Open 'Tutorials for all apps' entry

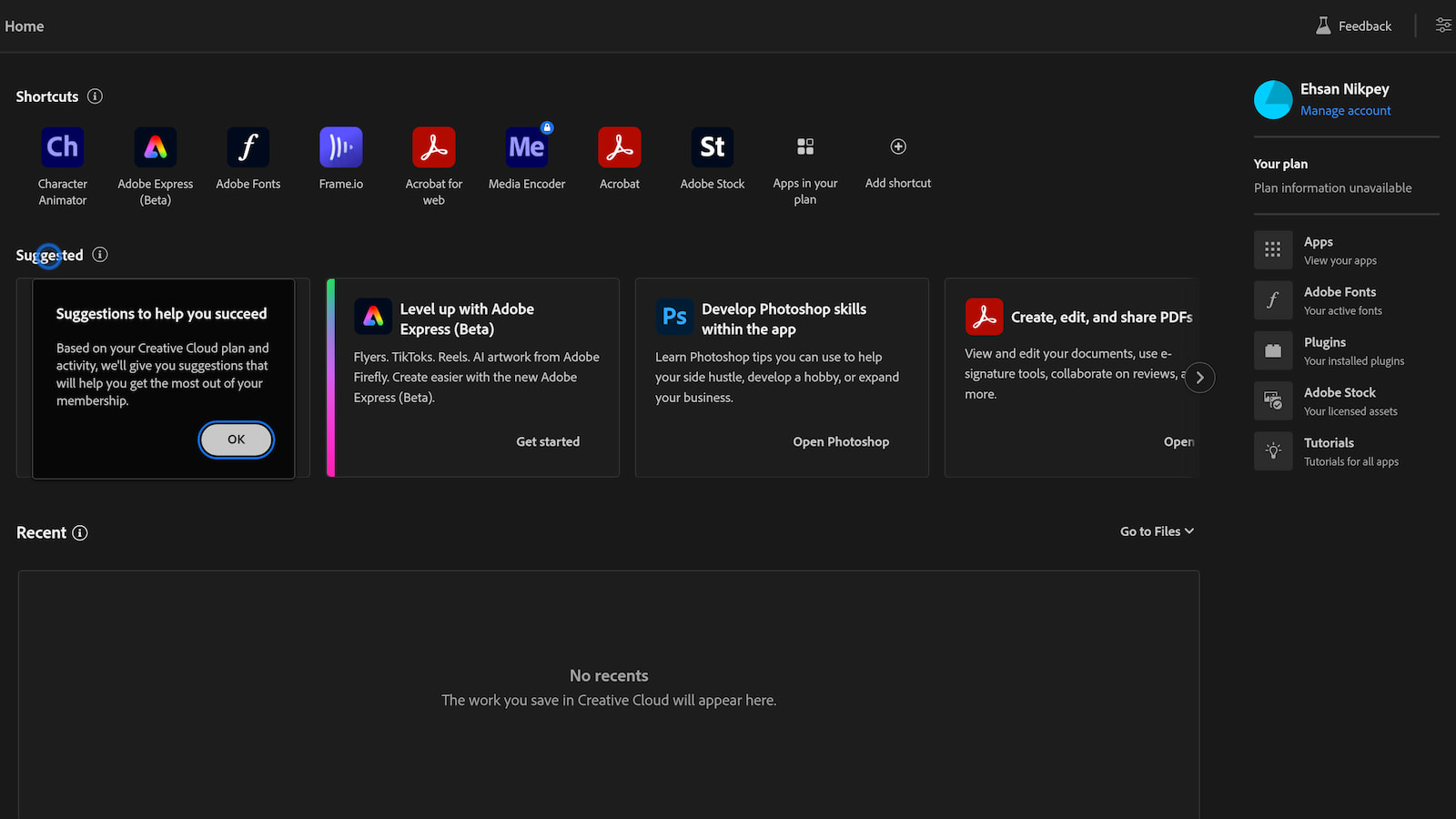1347,451
